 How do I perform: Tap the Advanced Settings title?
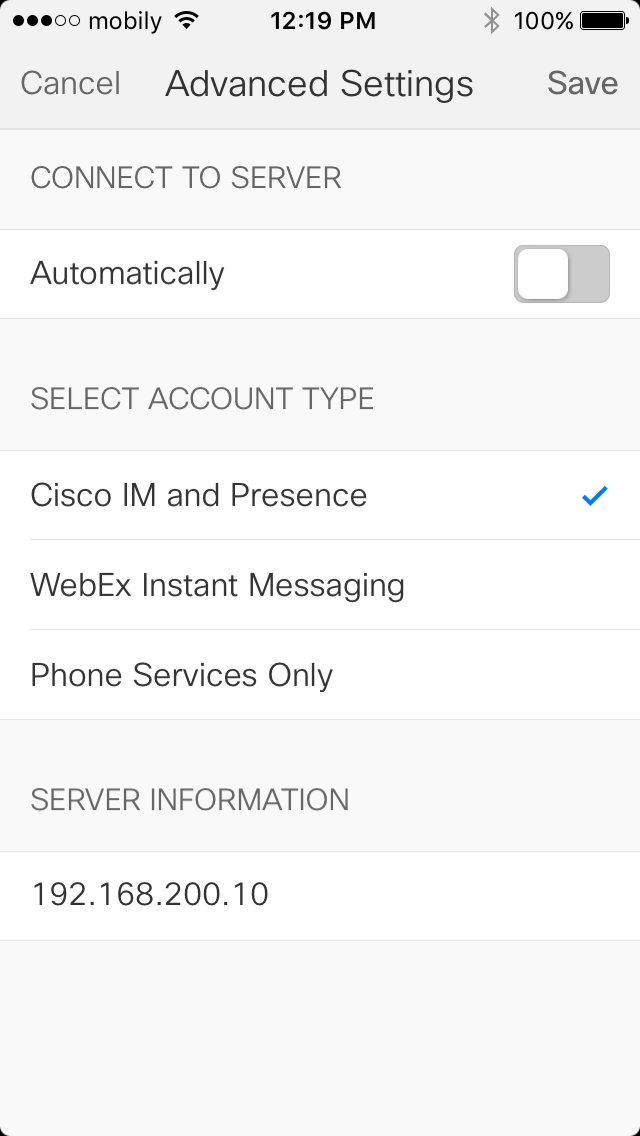(x=319, y=83)
